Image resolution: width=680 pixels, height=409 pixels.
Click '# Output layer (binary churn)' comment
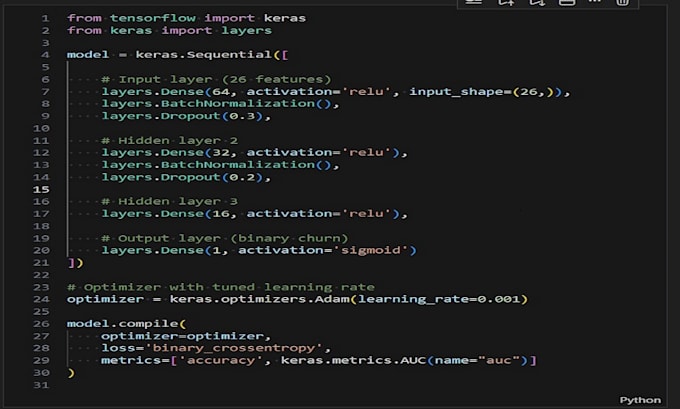pos(224,238)
